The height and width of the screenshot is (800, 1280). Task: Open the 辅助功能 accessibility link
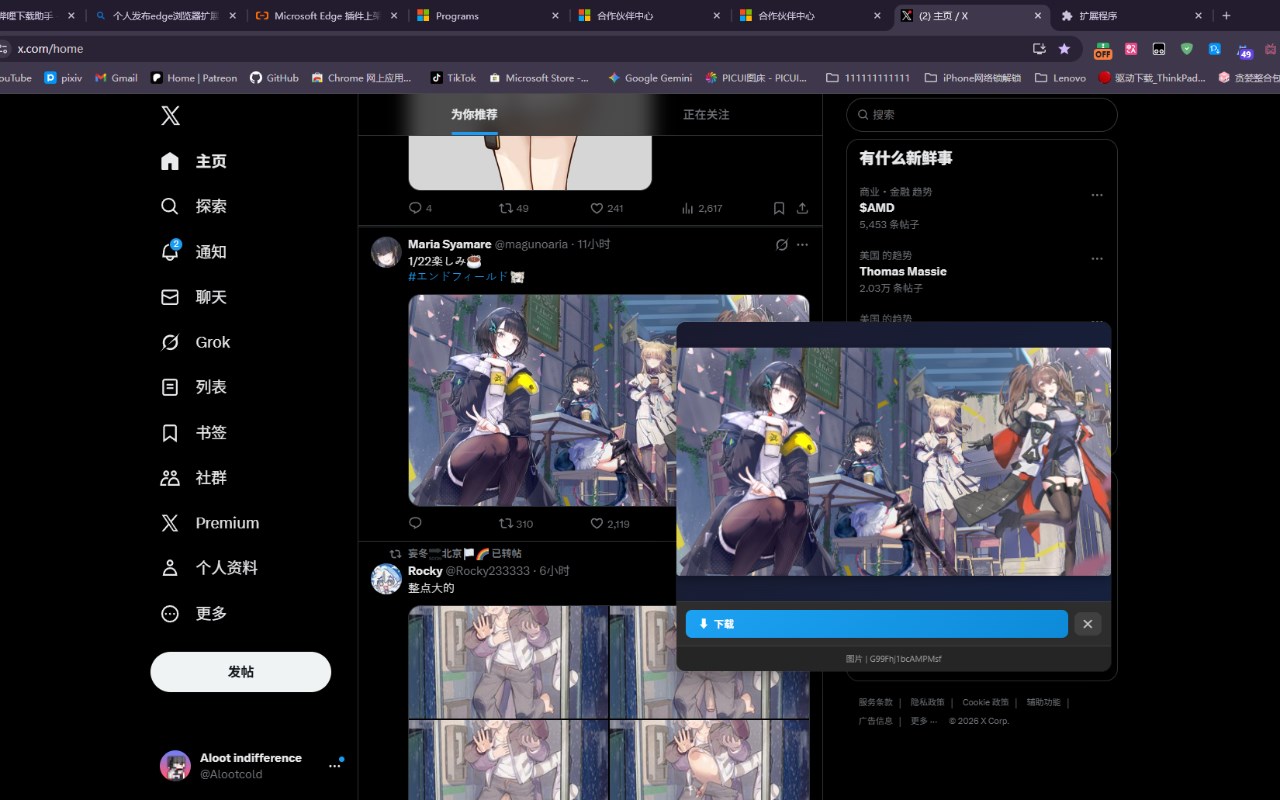pyautogui.click(x=1043, y=702)
